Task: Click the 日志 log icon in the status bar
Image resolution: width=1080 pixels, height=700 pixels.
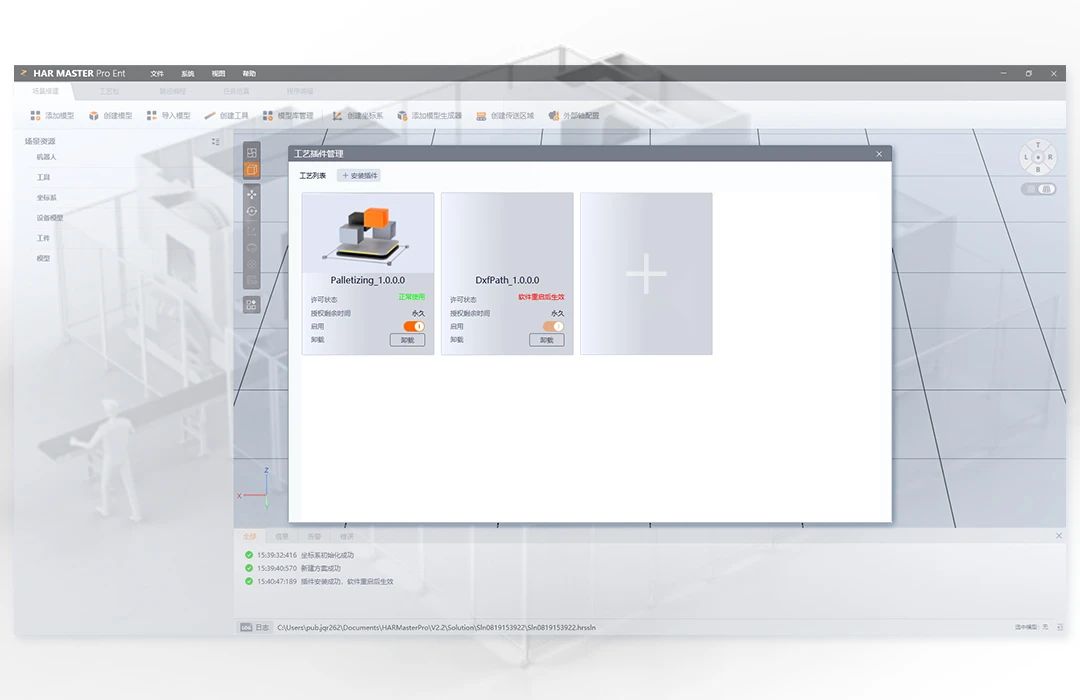Action: coord(246,627)
